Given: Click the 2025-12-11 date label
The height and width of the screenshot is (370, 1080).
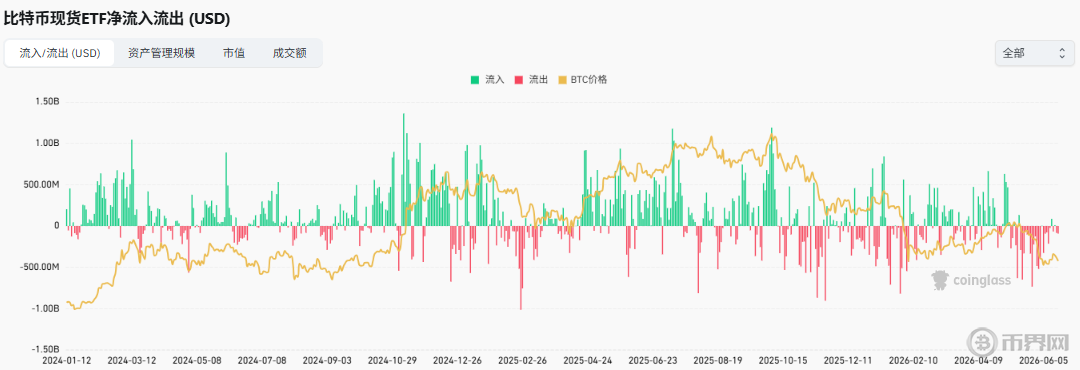Looking at the screenshot, I should click(847, 360).
